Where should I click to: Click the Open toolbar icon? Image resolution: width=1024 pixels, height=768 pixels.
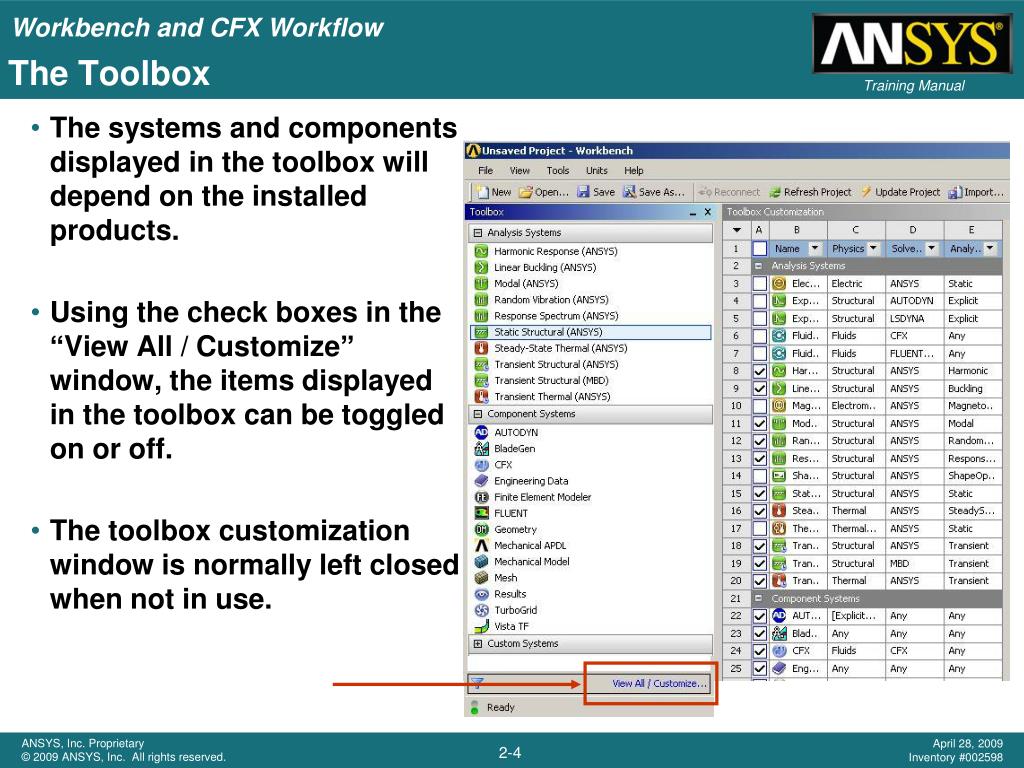point(526,192)
